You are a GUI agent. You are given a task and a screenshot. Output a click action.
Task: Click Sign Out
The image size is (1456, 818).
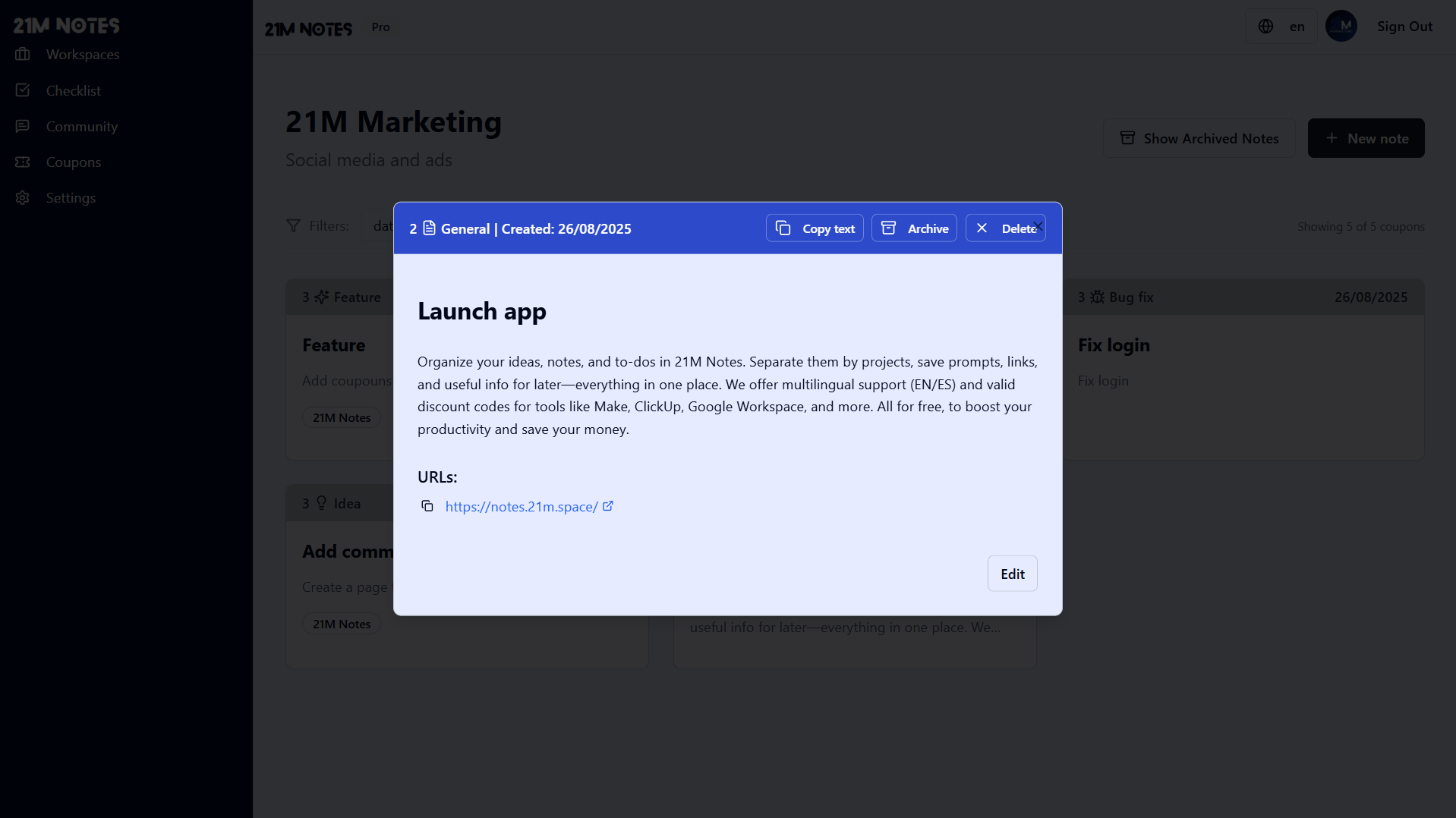tap(1404, 27)
